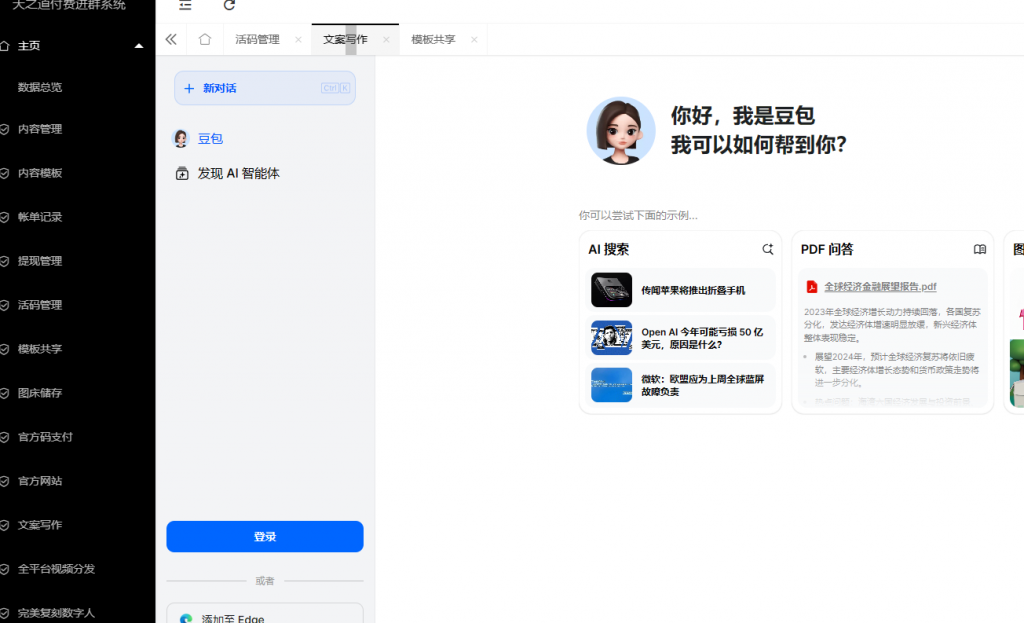Click the AI 搜索 search icon
The height and width of the screenshot is (623, 1024).
(767, 249)
